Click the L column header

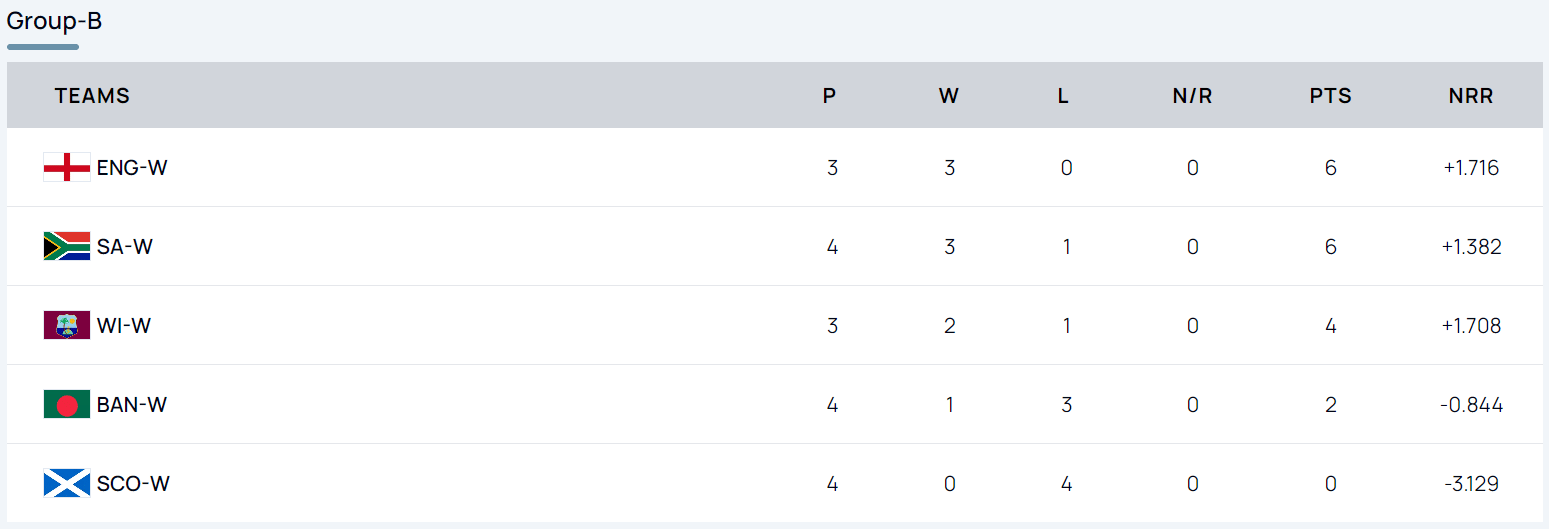pyautogui.click(x=1063, y=96)
